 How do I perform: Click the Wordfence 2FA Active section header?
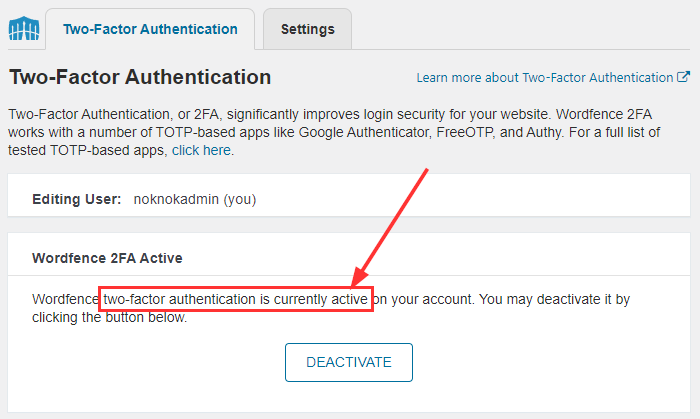tap(107, 258)
